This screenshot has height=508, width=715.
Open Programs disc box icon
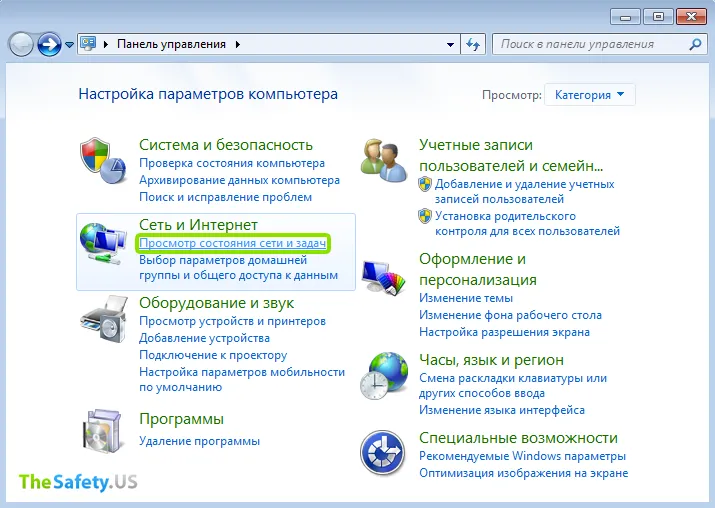tap(104, 431)
